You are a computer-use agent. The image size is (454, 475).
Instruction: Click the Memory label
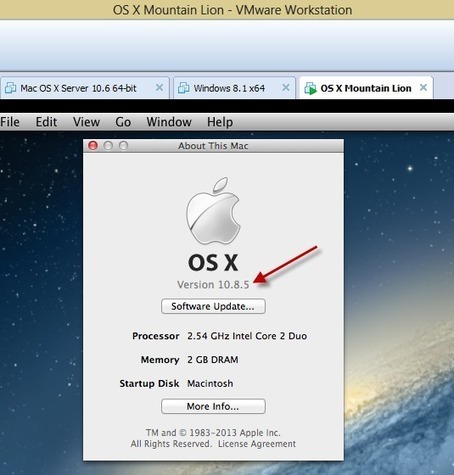click(160, 360)
